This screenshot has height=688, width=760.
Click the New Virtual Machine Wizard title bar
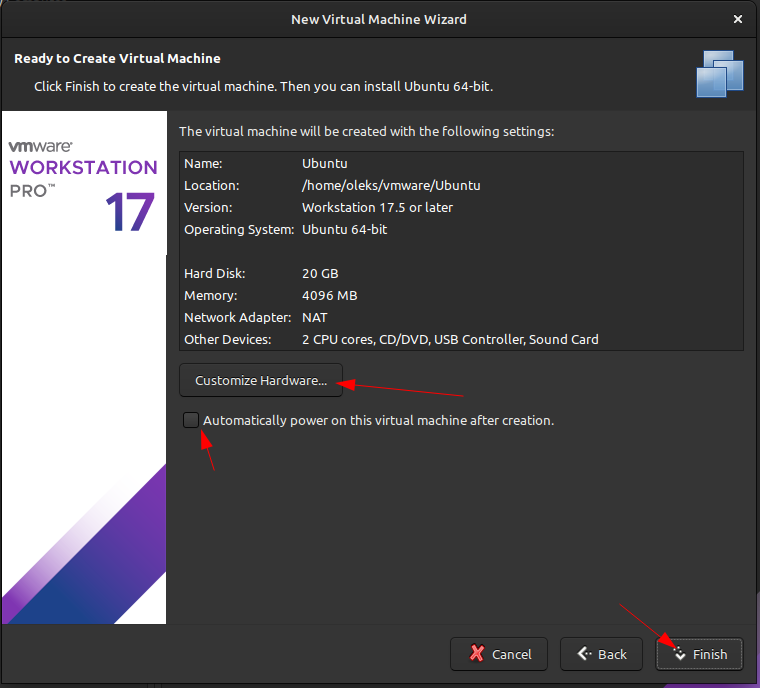(378, 19)
